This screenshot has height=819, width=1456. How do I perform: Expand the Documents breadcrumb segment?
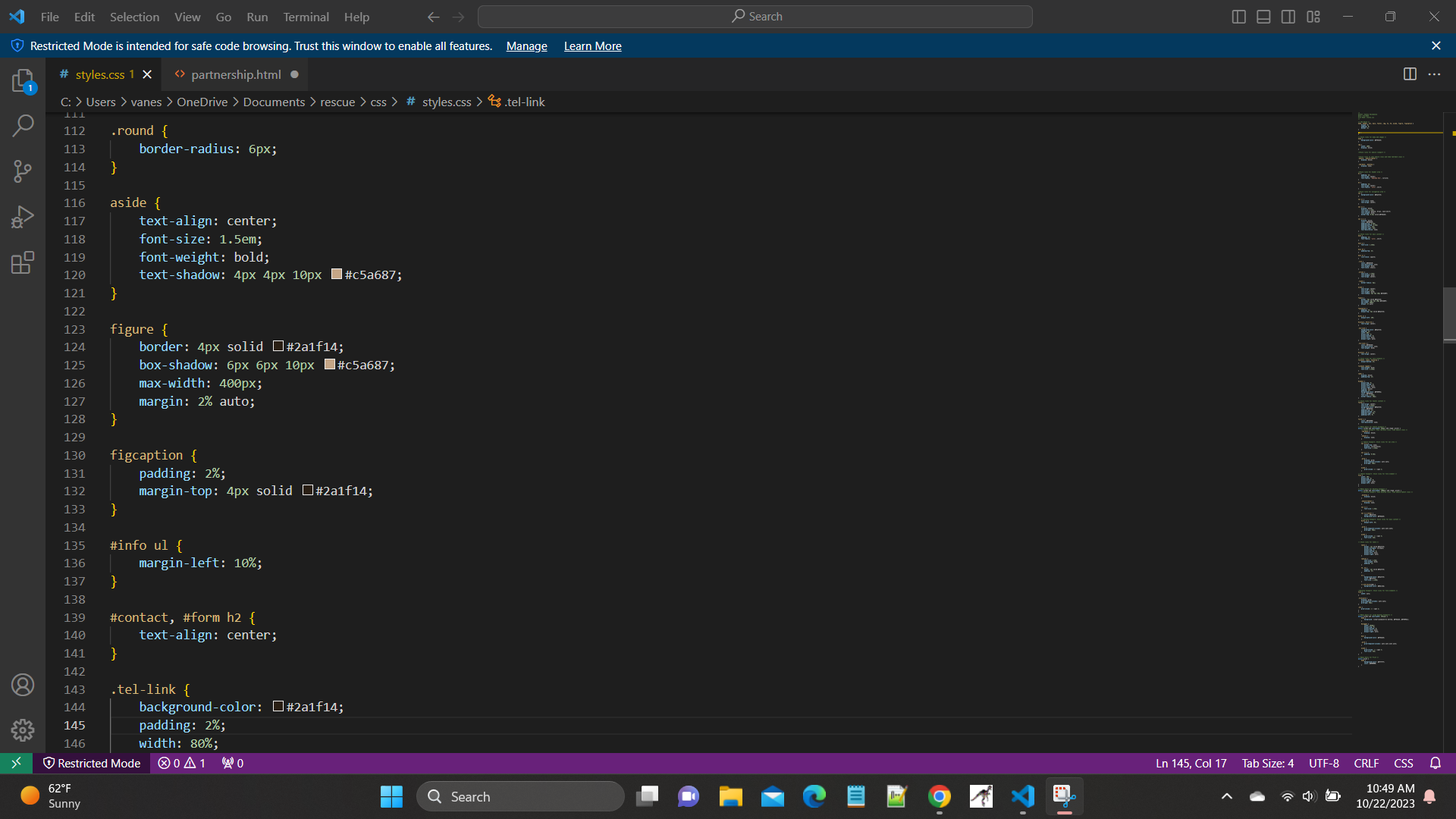tap(274, 102)
